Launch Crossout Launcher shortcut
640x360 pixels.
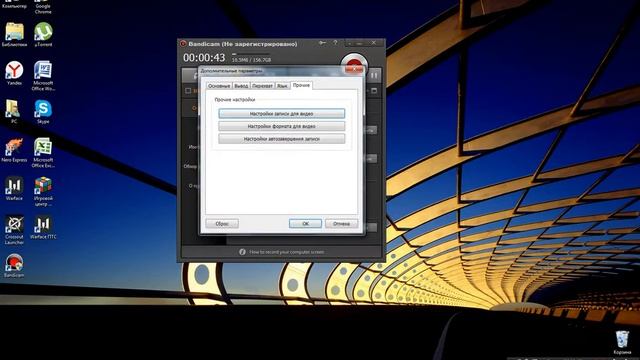tap(14, 230)
